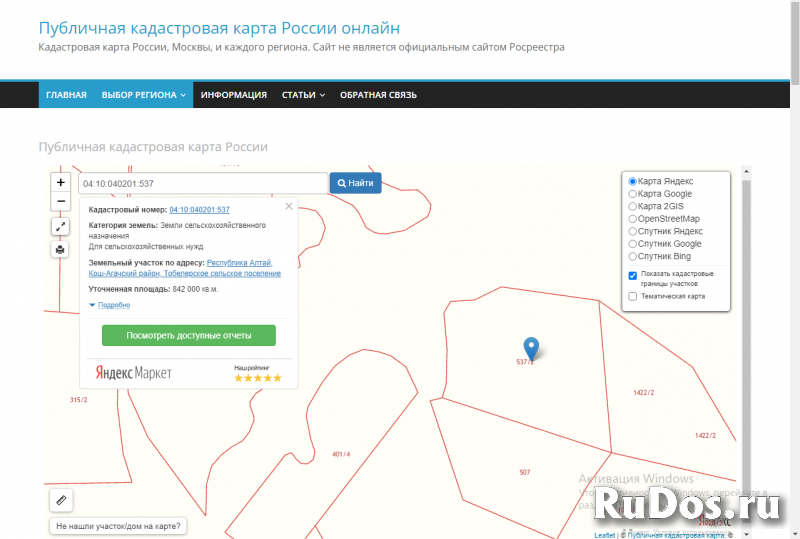Click Посмотреть доступные отчеты green button
This screenshot has height=539, width=800.
click(x=189, y=335)
